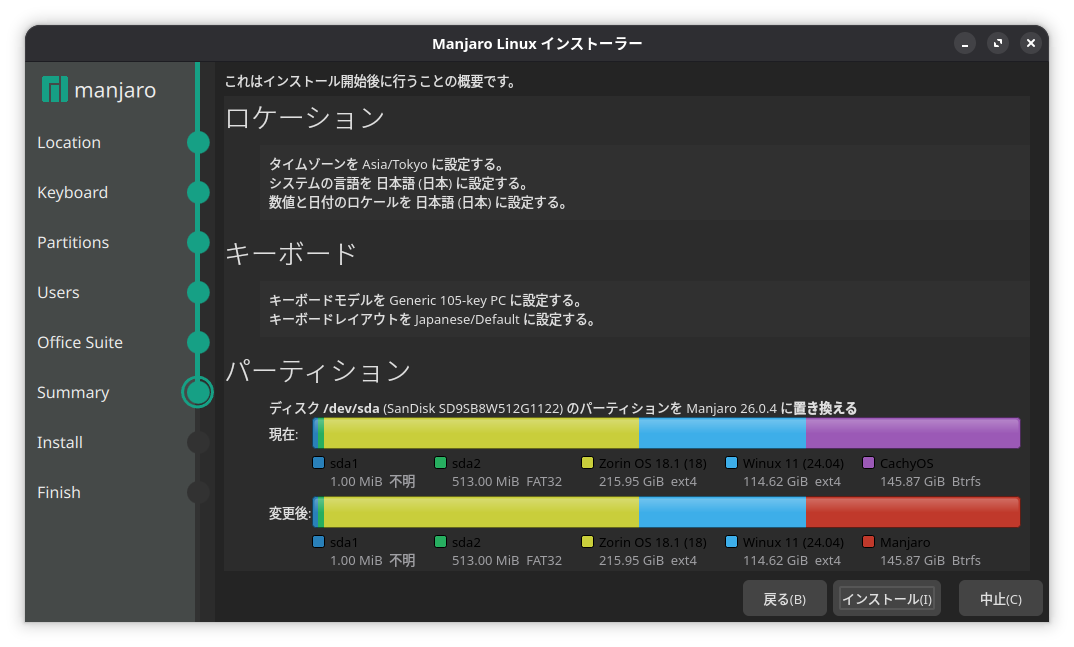Click the /dev/sda disk replacement description
Screen dimensions: 1074x647
coord(562,408)
